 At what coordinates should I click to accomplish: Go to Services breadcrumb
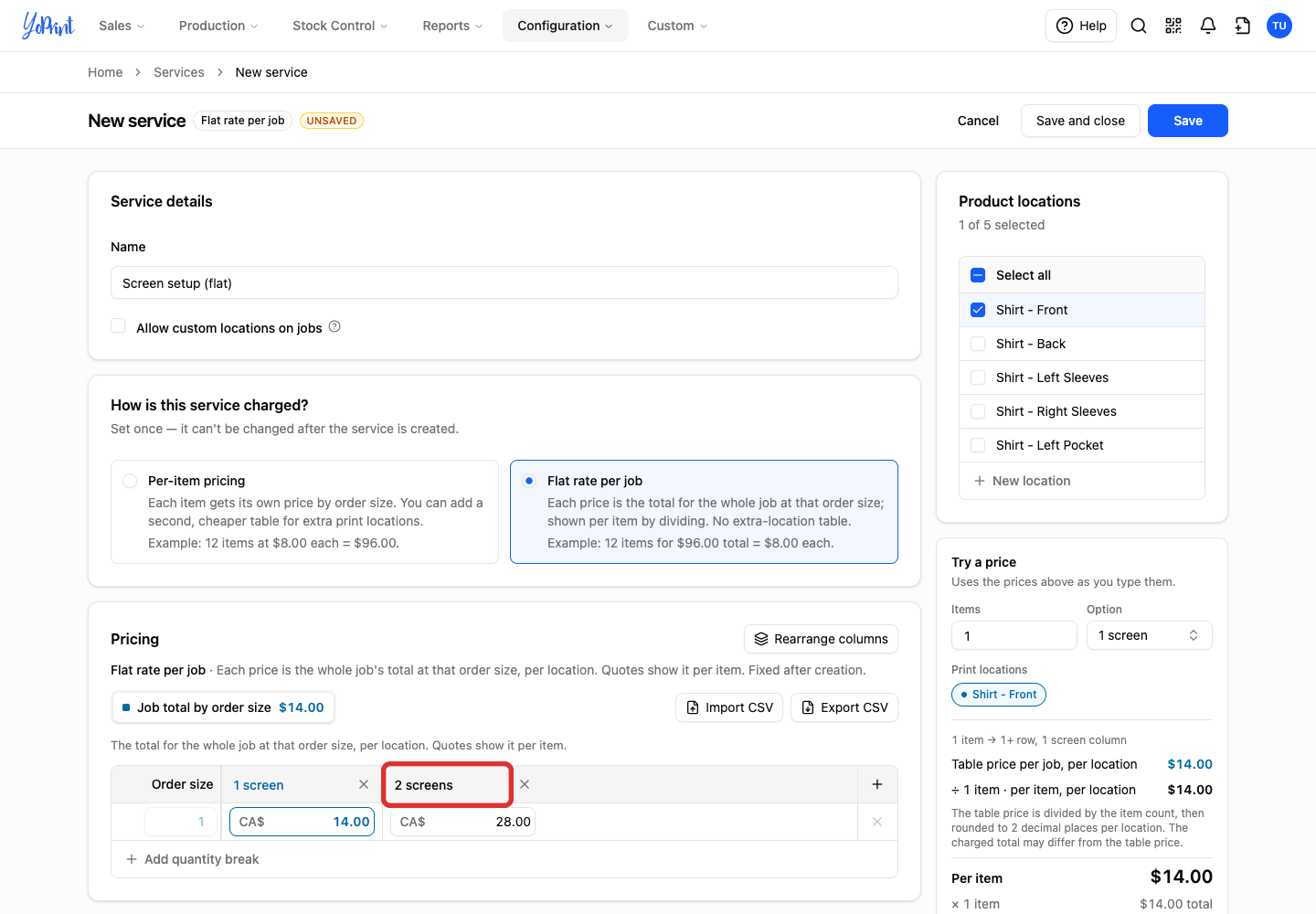pyautogui.click(x=179, y=72)
